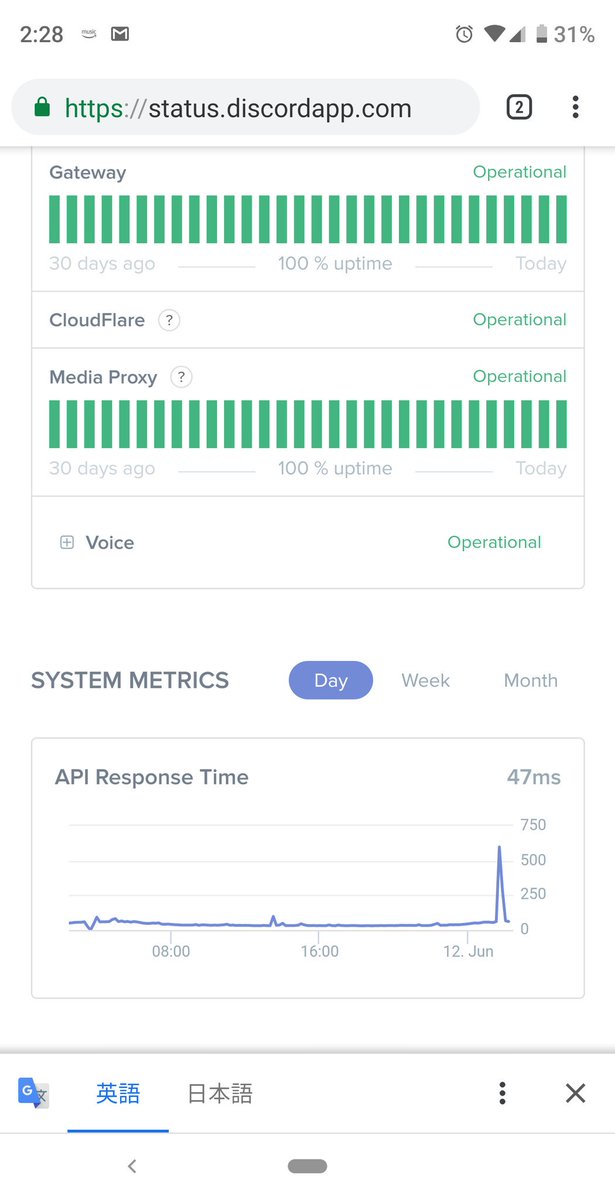Close the Google Translate bar

pos(575,1093)
